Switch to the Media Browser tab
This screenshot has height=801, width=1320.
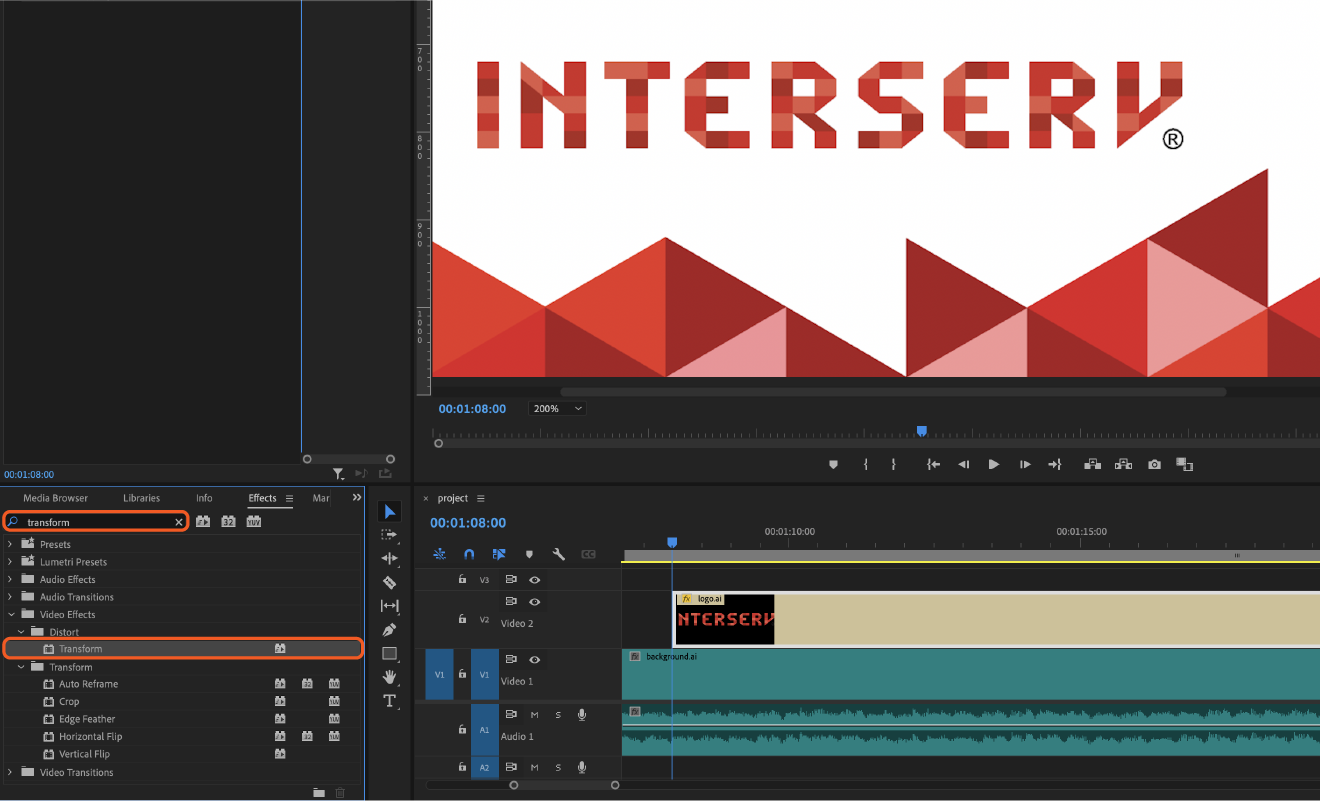(55, 498)
